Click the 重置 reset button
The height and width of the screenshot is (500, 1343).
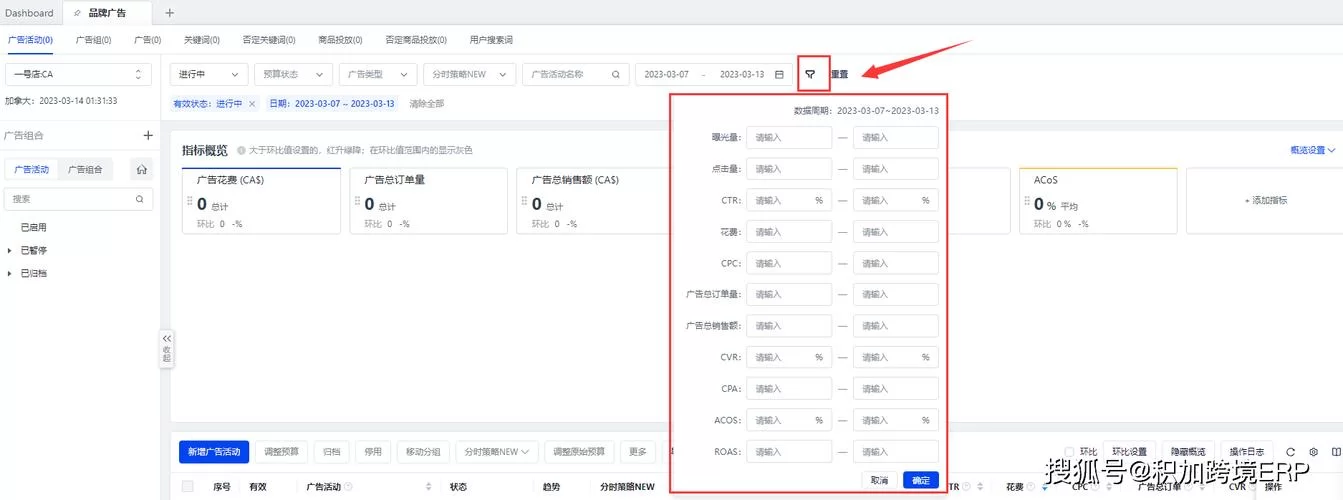pyautogui.click(x=838, y=74)
